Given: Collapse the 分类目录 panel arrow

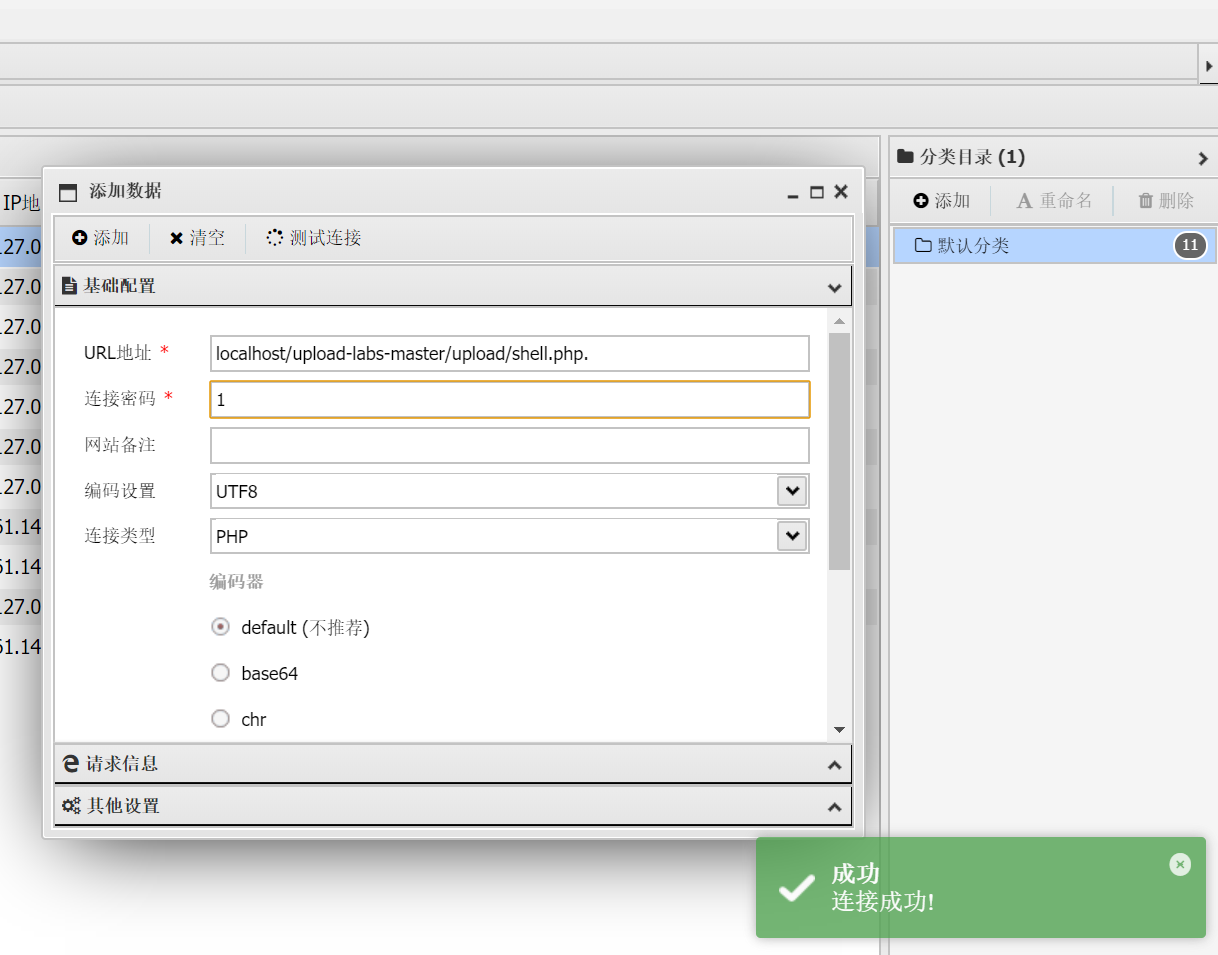Looking at the screenshot, I should [1203, 158].
